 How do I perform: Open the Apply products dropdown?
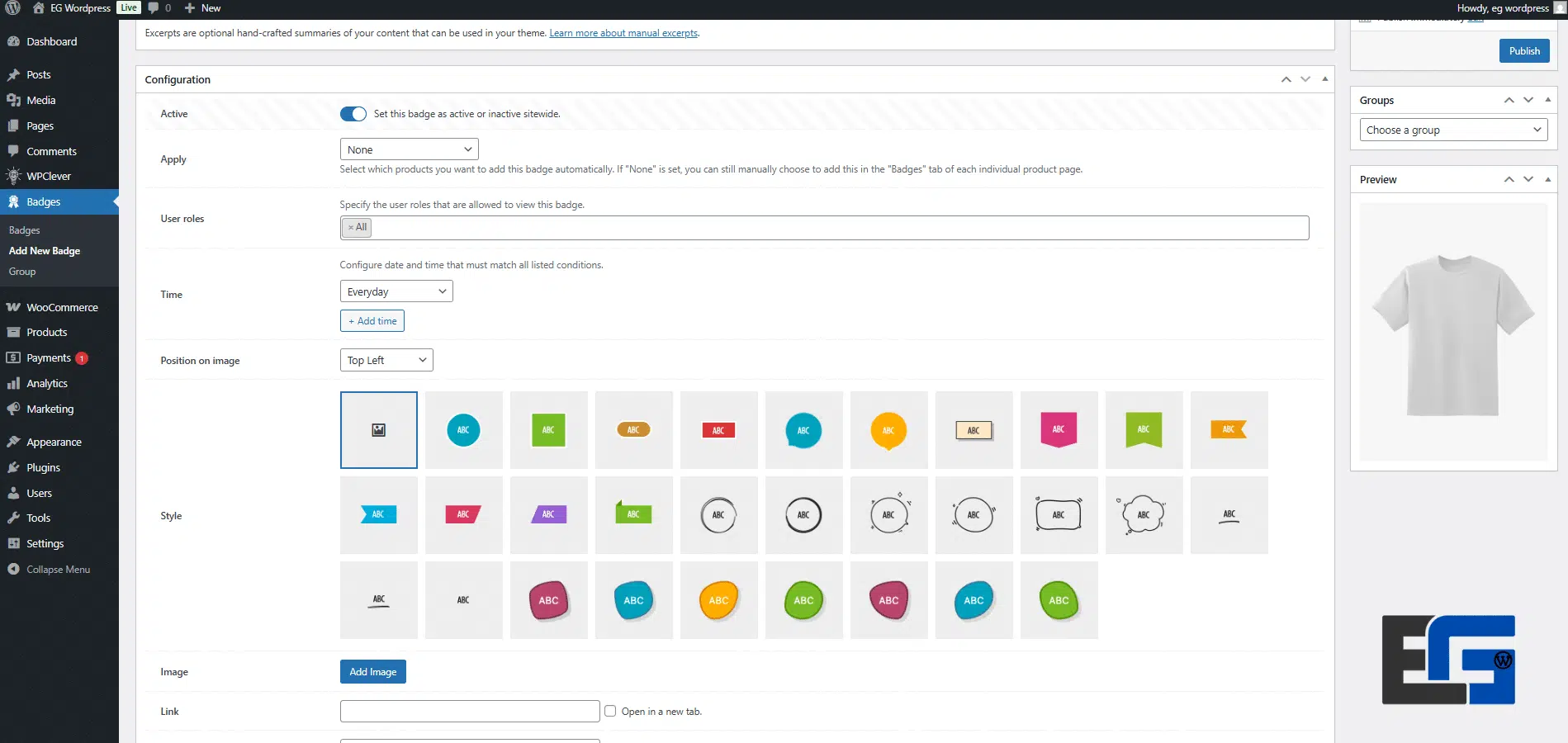(409, 149)
